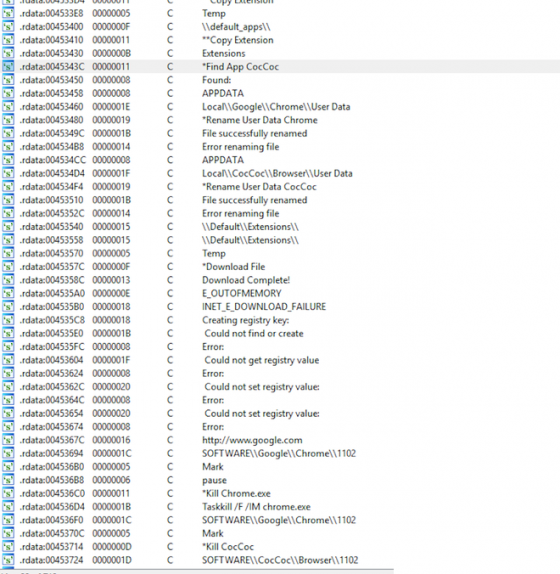Click address cell ".rdata:00453558"
The width and height of the screenshot is (560, 574).
(x=51, y=240)
